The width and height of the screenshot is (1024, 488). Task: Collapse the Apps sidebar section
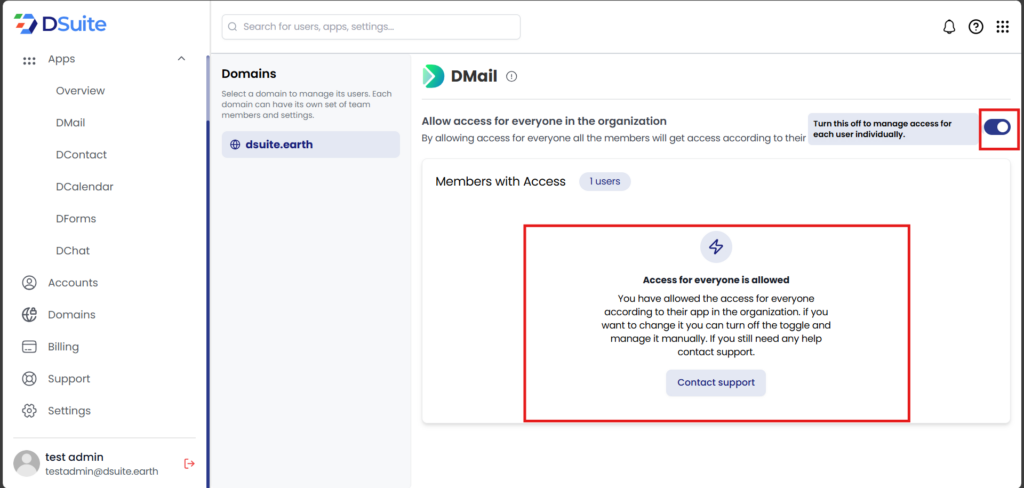[x=181, y=59]
